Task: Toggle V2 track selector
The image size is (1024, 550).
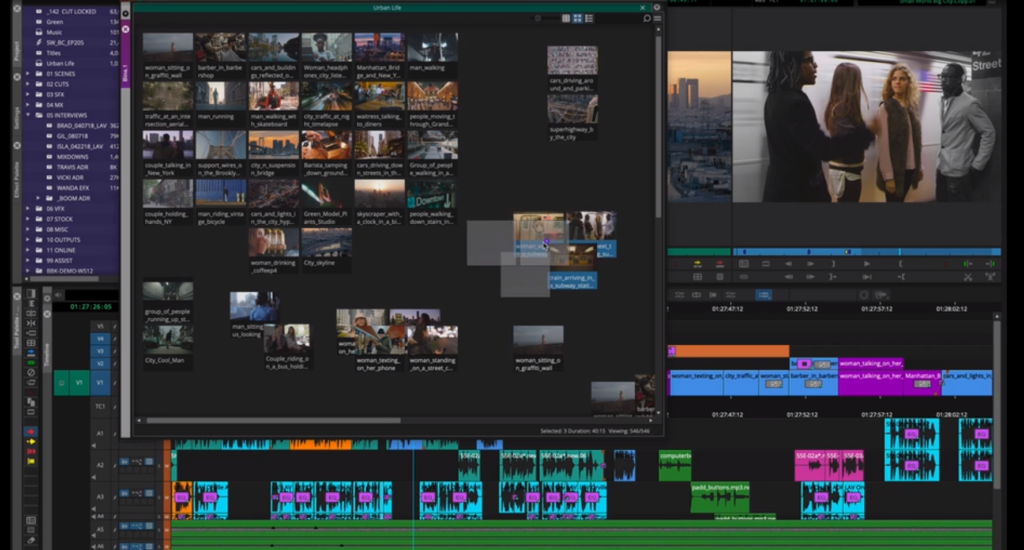Action: [x=99, y=366]
